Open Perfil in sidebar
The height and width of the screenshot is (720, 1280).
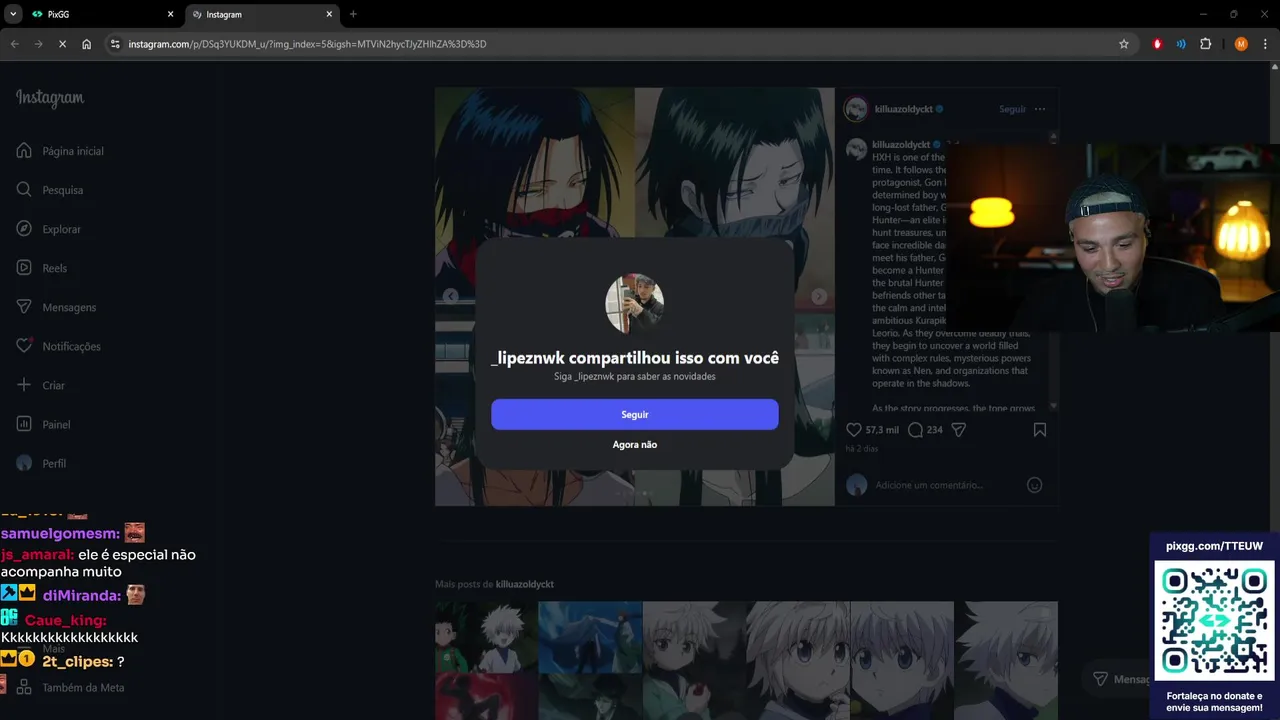[x=42, y=463]
